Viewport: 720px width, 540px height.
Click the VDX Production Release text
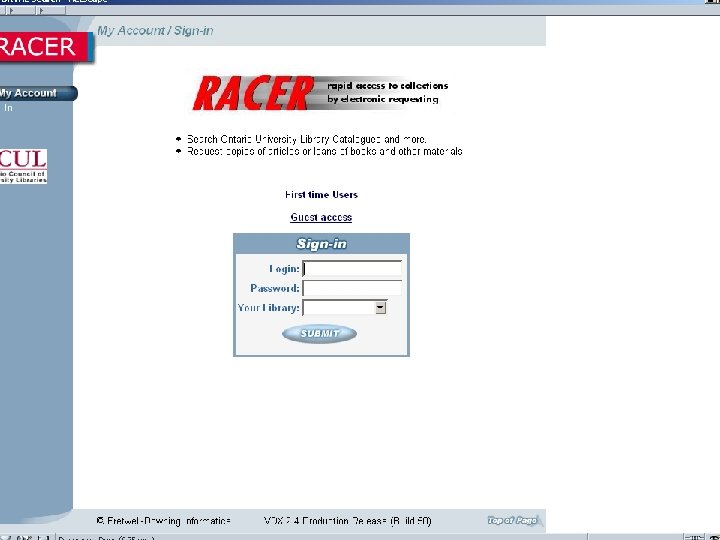coord(348,521)
